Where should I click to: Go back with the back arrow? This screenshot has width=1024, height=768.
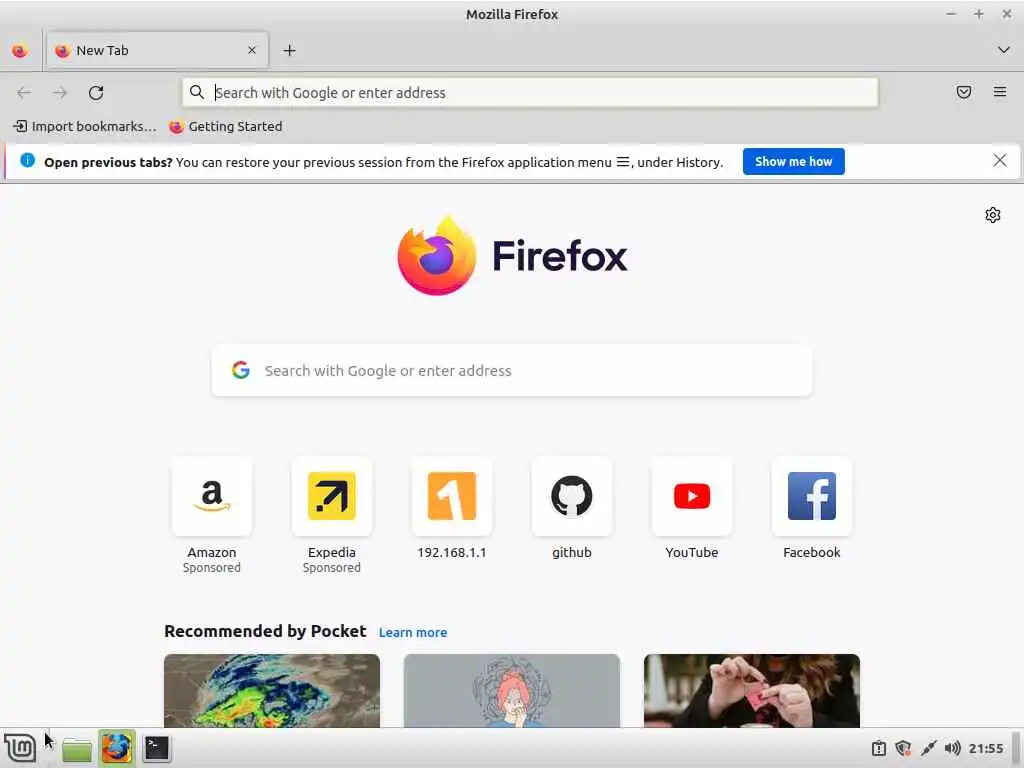(x=24, y=93)
